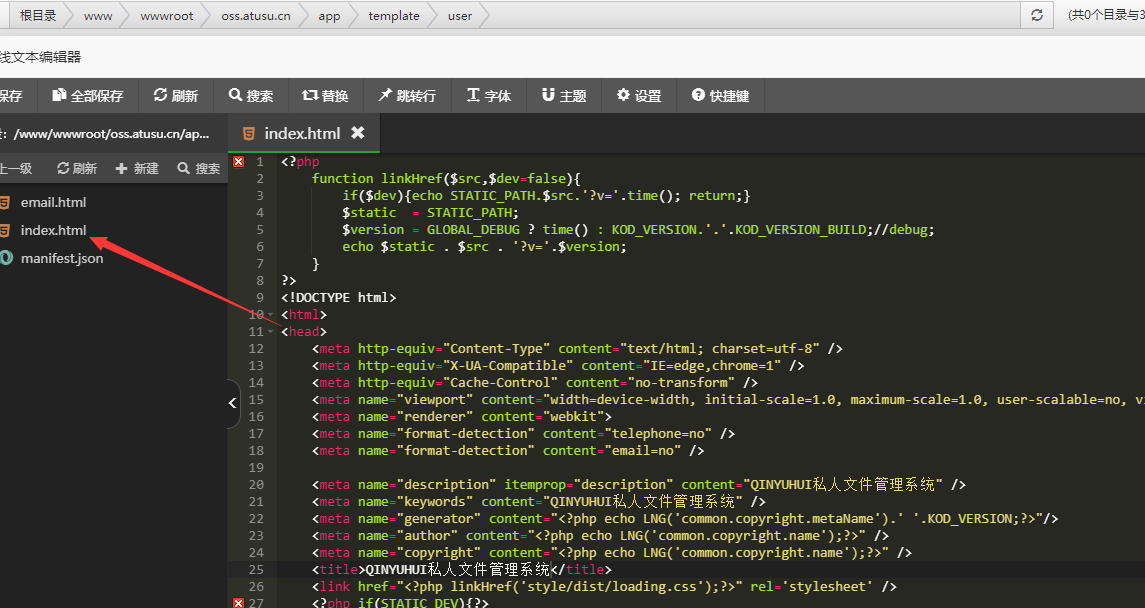Click the "<!DOCTYPE html>" code on line 9
This screenshot has width=1145, height=608.
(x=339, y=297)
